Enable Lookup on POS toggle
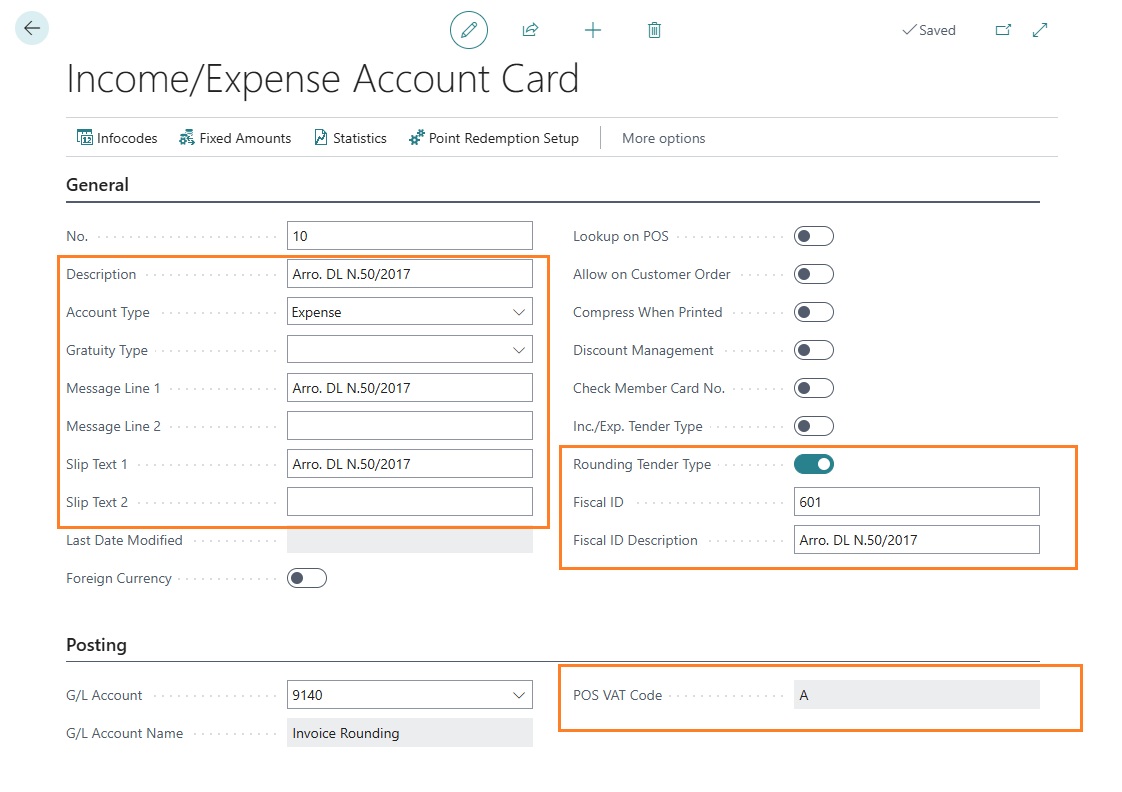Image resolution: width=1122 pixels, height=792 pixels. point(813,236)
